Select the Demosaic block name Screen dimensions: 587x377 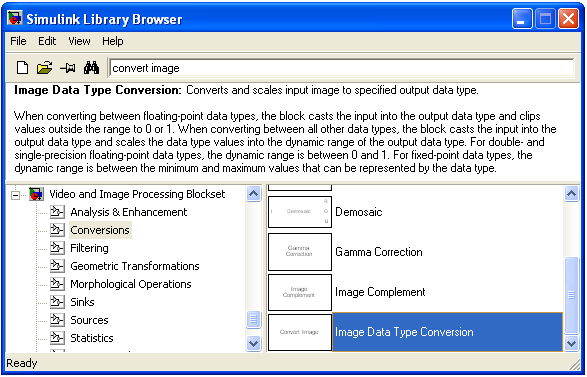point(359,212)
